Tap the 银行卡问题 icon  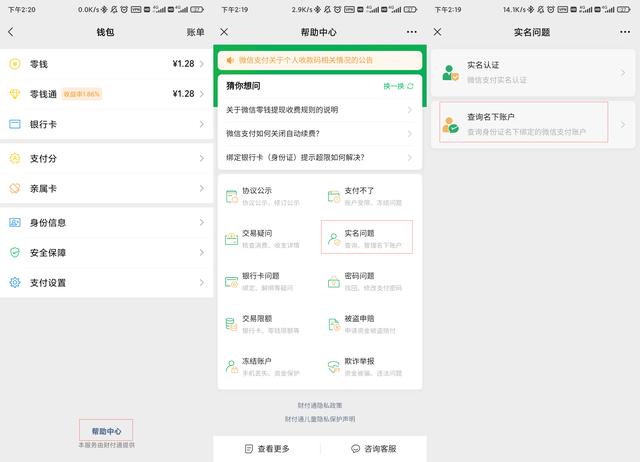pos(232,282)
